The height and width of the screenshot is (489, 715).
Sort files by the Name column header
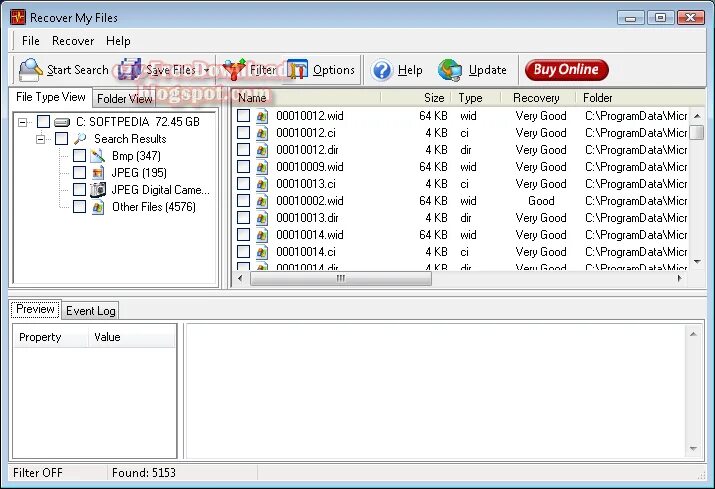(306, 98)
